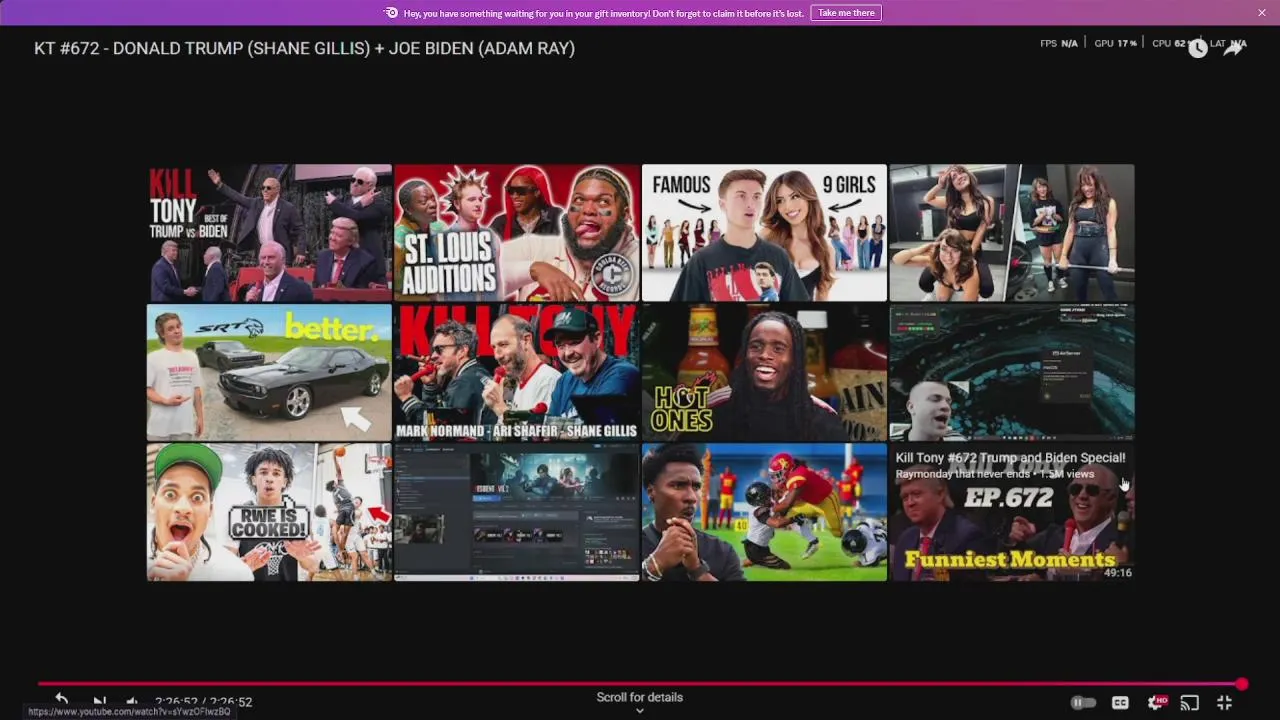Open the gym women workout thumbnail

(x=1012, y=233)
